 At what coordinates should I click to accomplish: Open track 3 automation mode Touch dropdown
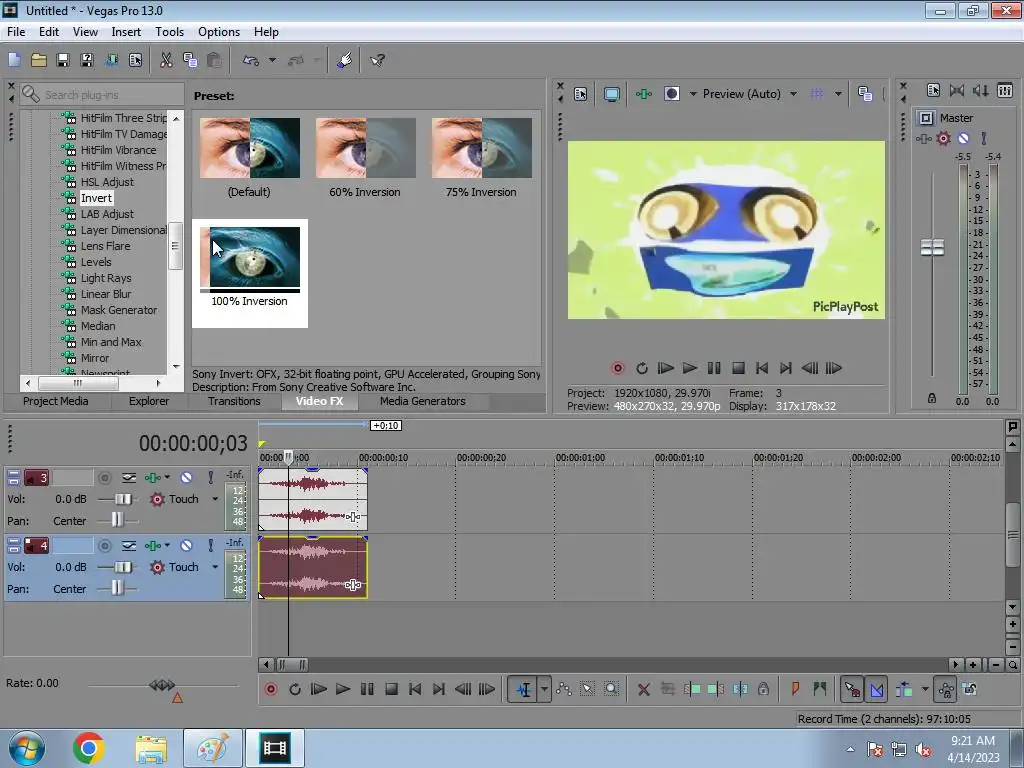pyautogui.click(x=215, y=499)
